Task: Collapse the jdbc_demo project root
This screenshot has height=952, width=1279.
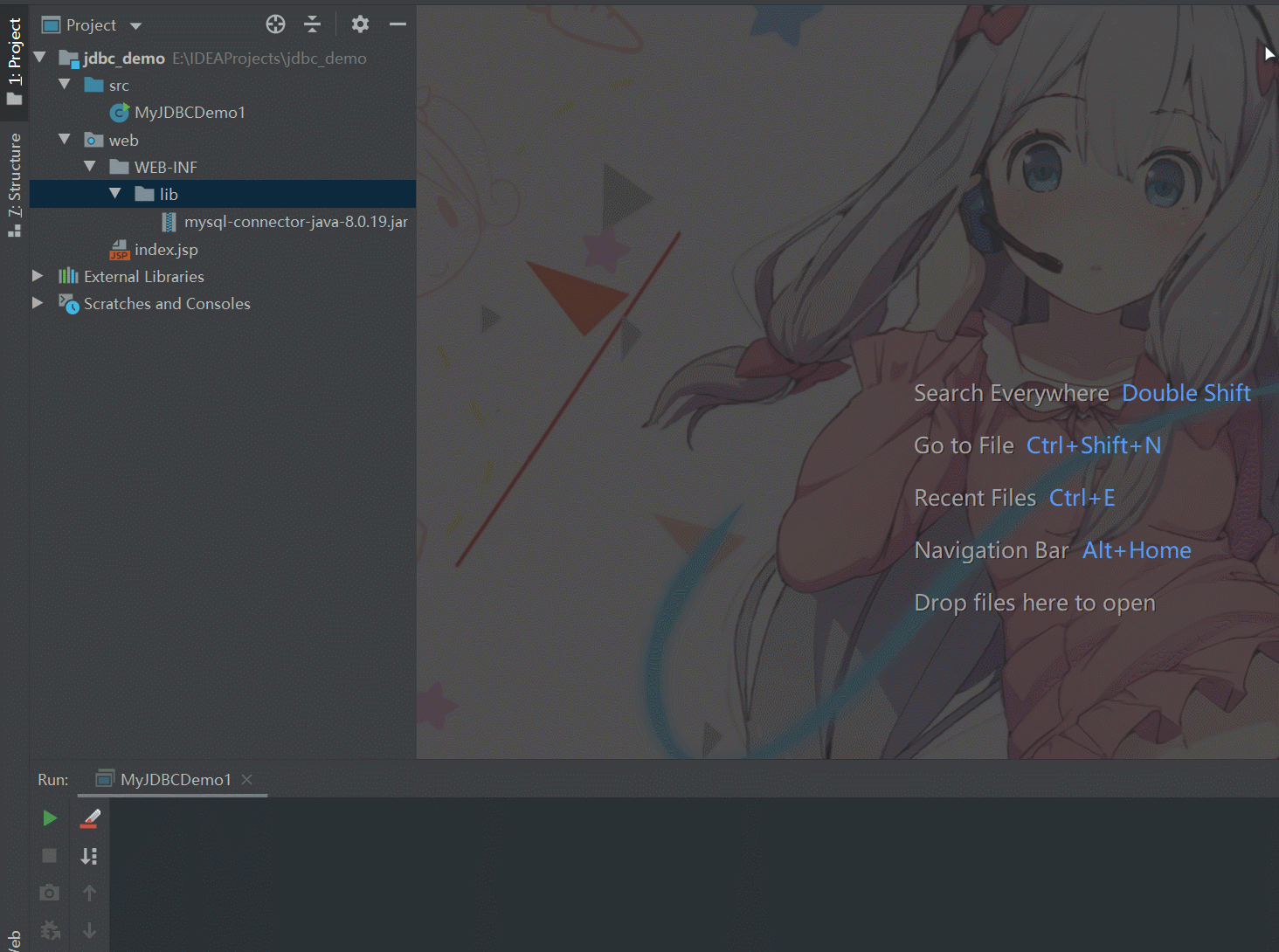Action: pos(39,58)
